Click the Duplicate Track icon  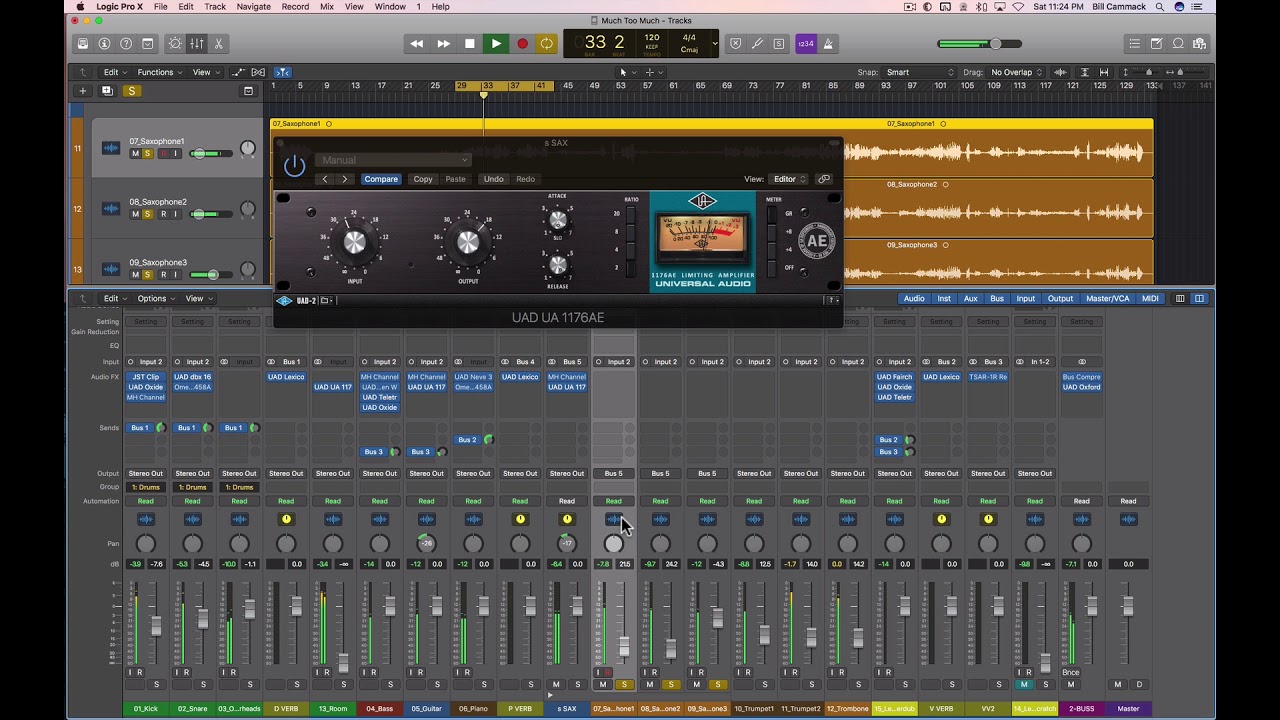(107, 91)
